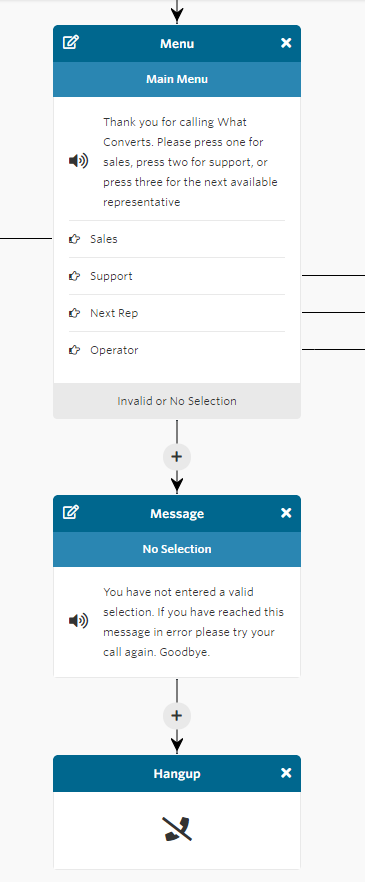Image resolution: width=365 pixels, height=882 pixels.
Task: Add step below Invalid or No Selection
Action: coord(177,456)
